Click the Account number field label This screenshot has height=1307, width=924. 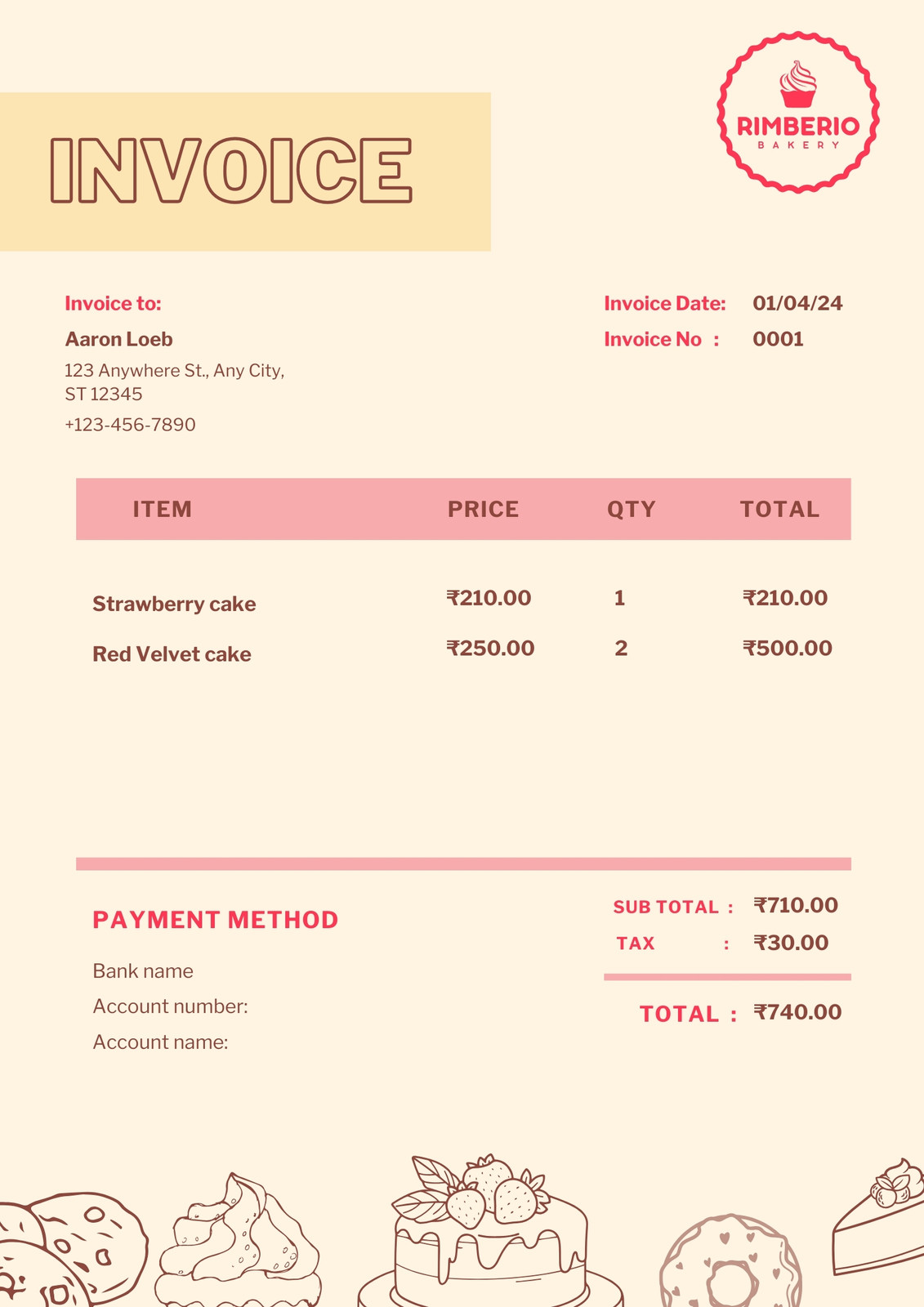(x=170, y=1006)
